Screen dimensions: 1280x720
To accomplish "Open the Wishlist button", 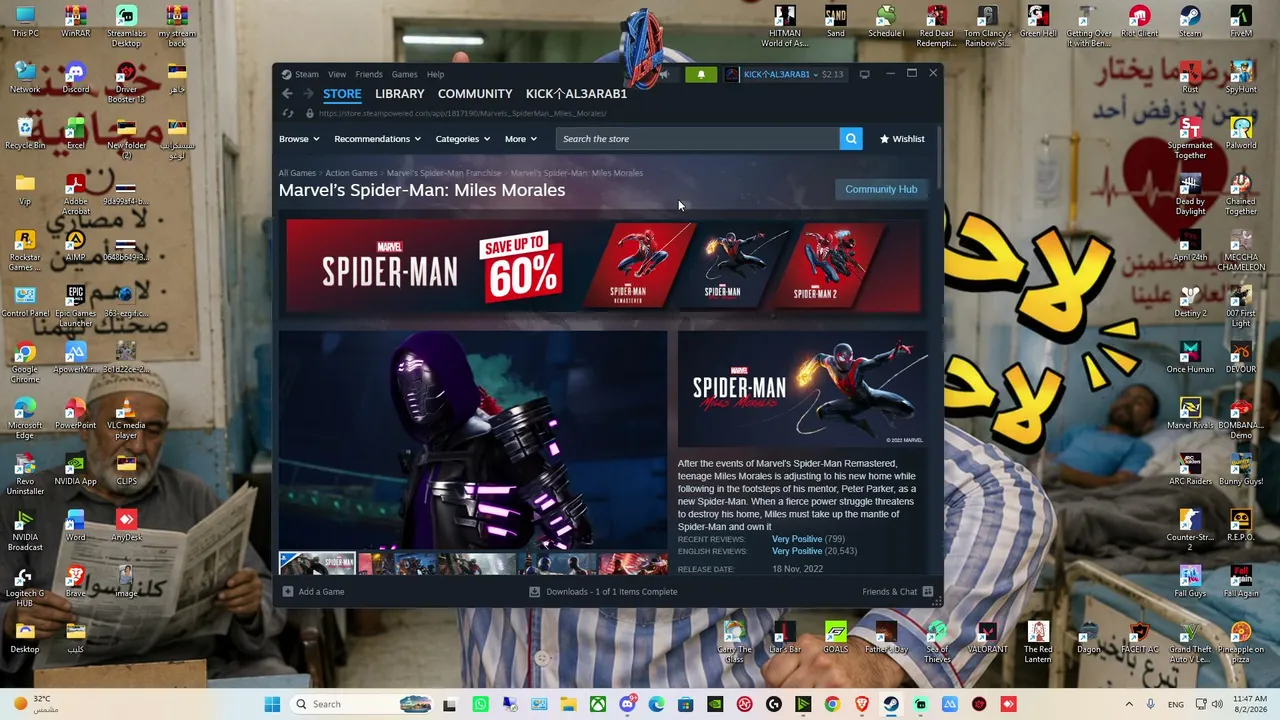I will point(902,139).
